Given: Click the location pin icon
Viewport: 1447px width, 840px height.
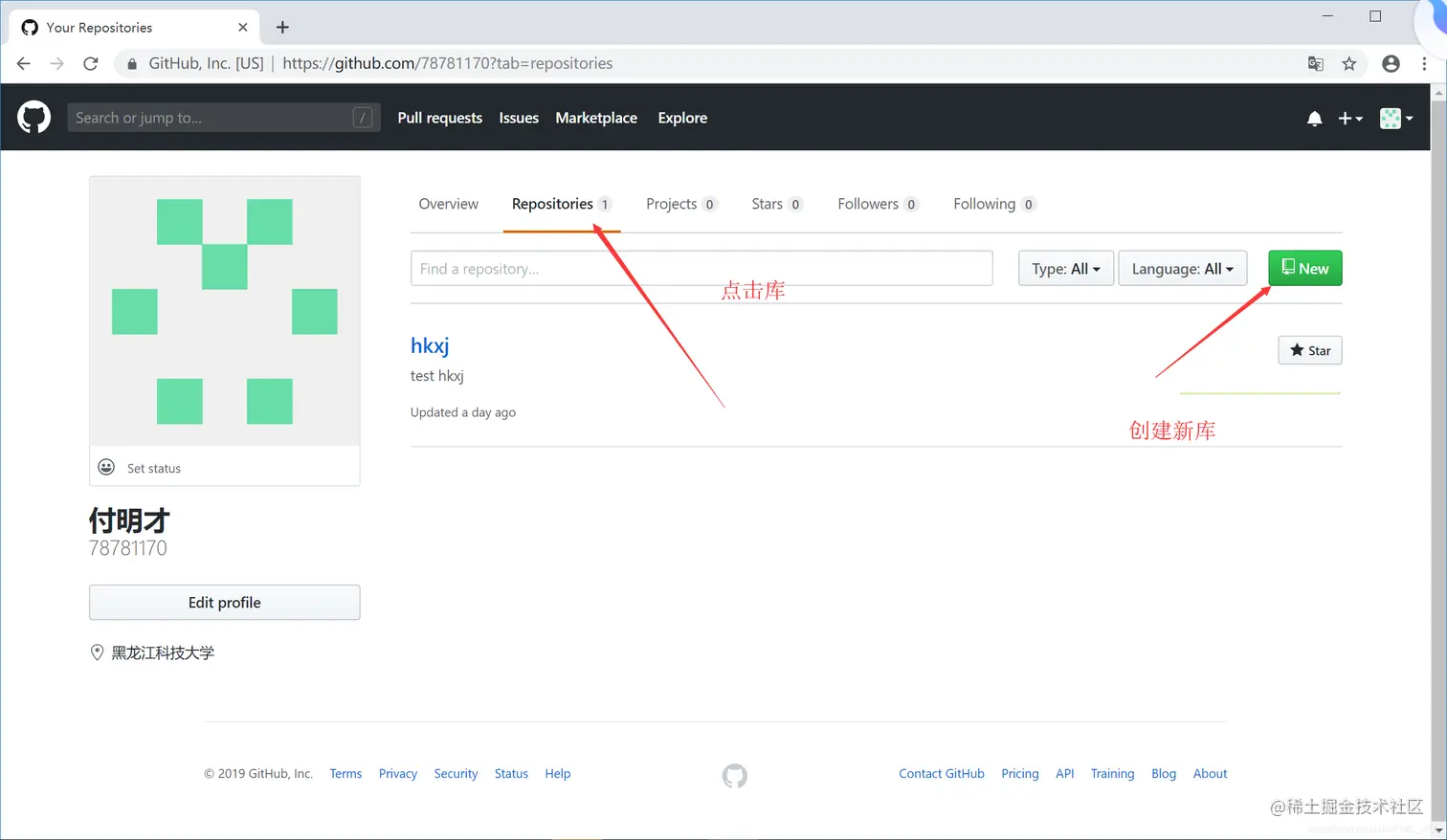Looking at the screenshot, I should 97,652.
